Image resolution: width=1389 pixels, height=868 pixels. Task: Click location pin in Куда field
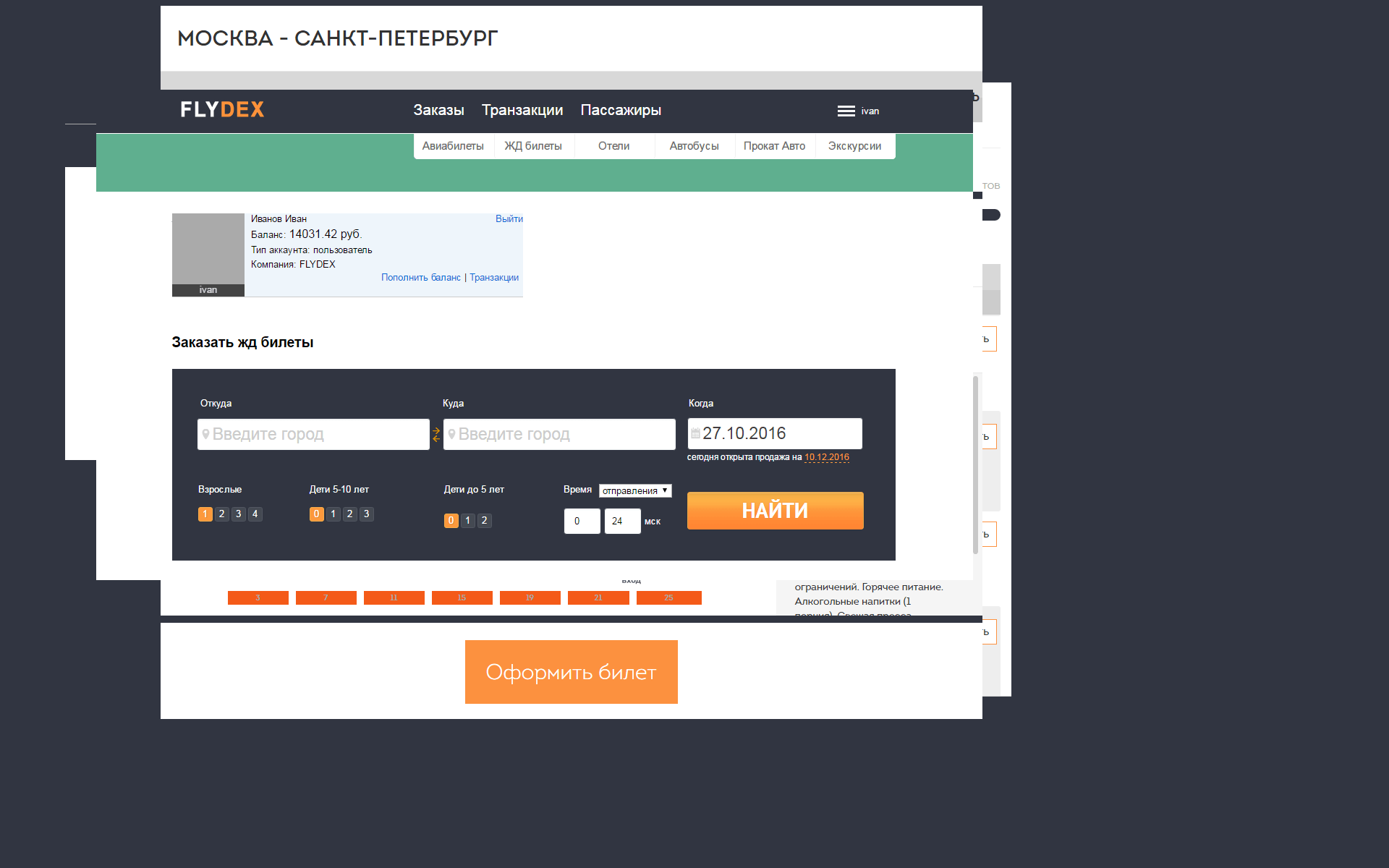451,434
